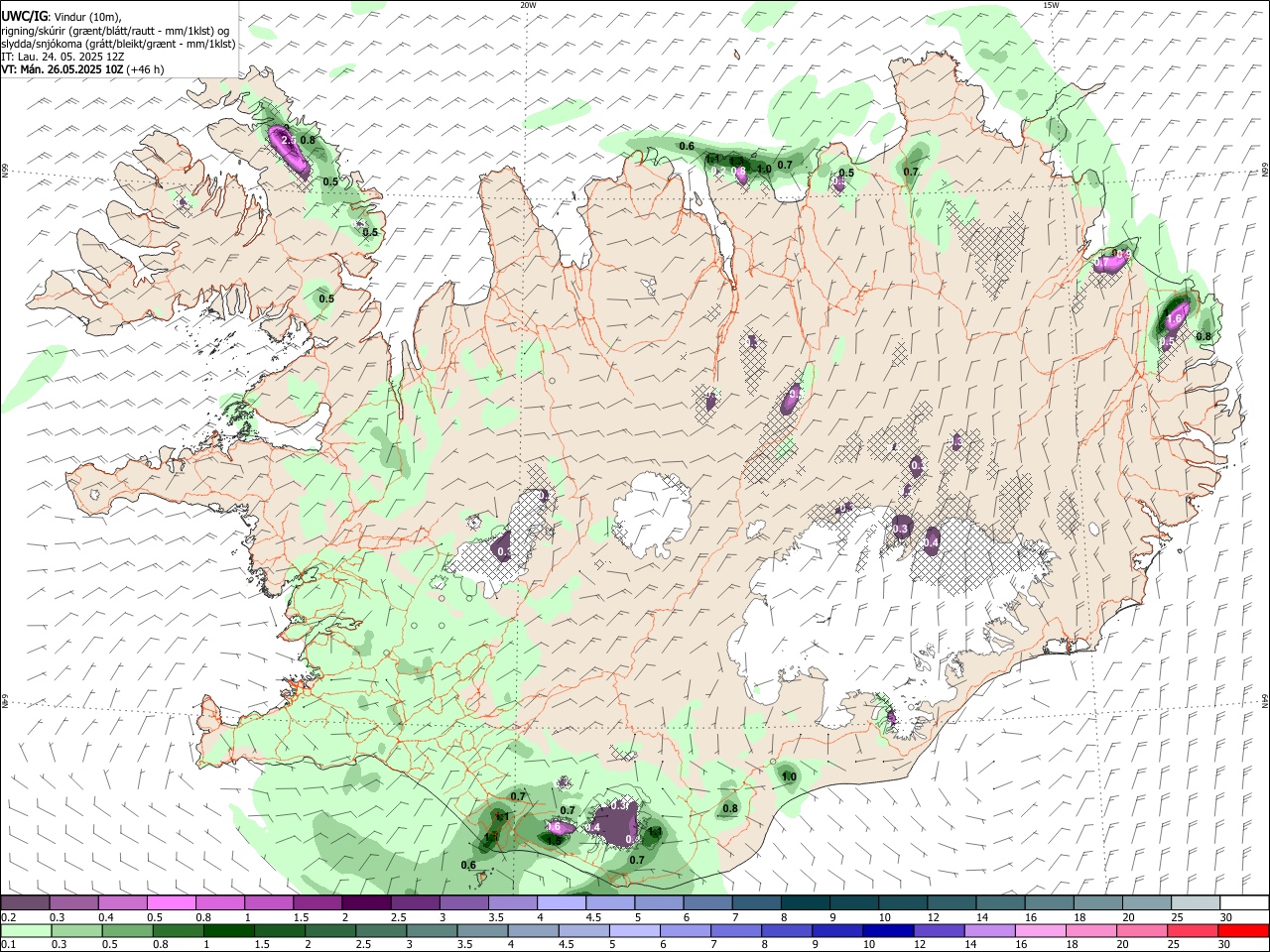
Task: Pick upper legend white swatch after 30
Action: (1245, 903)
